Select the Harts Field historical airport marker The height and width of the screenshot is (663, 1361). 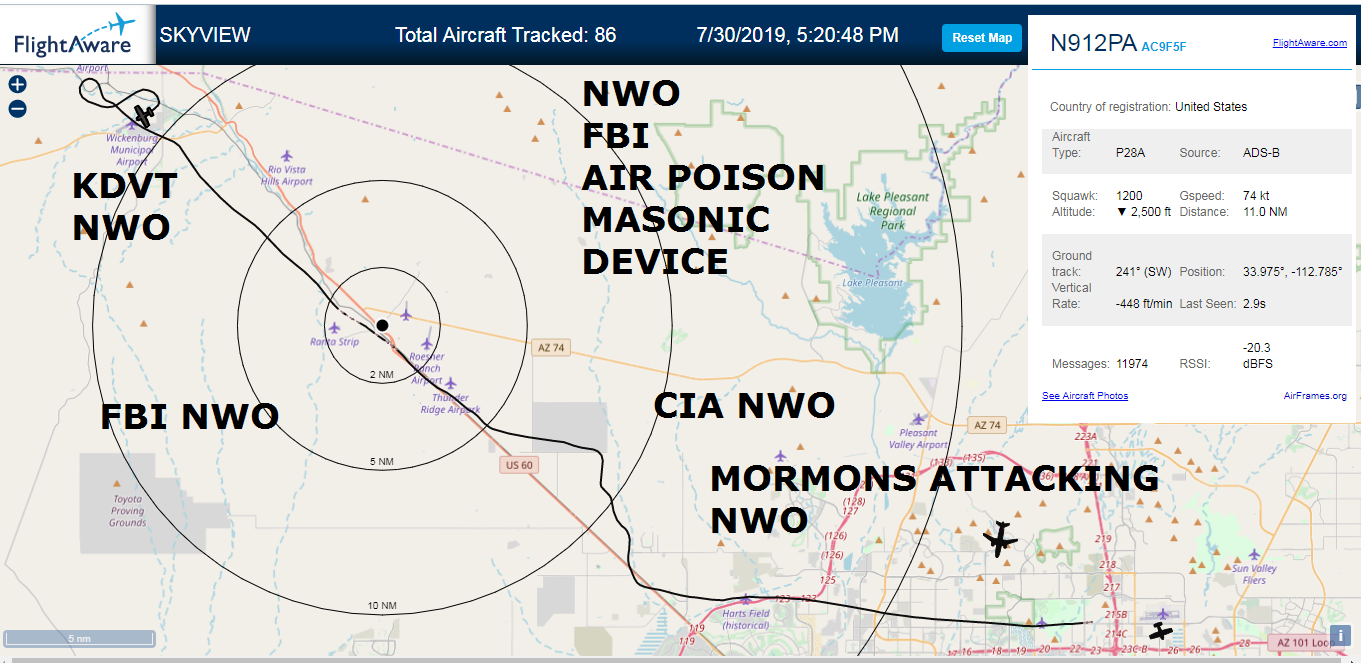tap(744, 600)
